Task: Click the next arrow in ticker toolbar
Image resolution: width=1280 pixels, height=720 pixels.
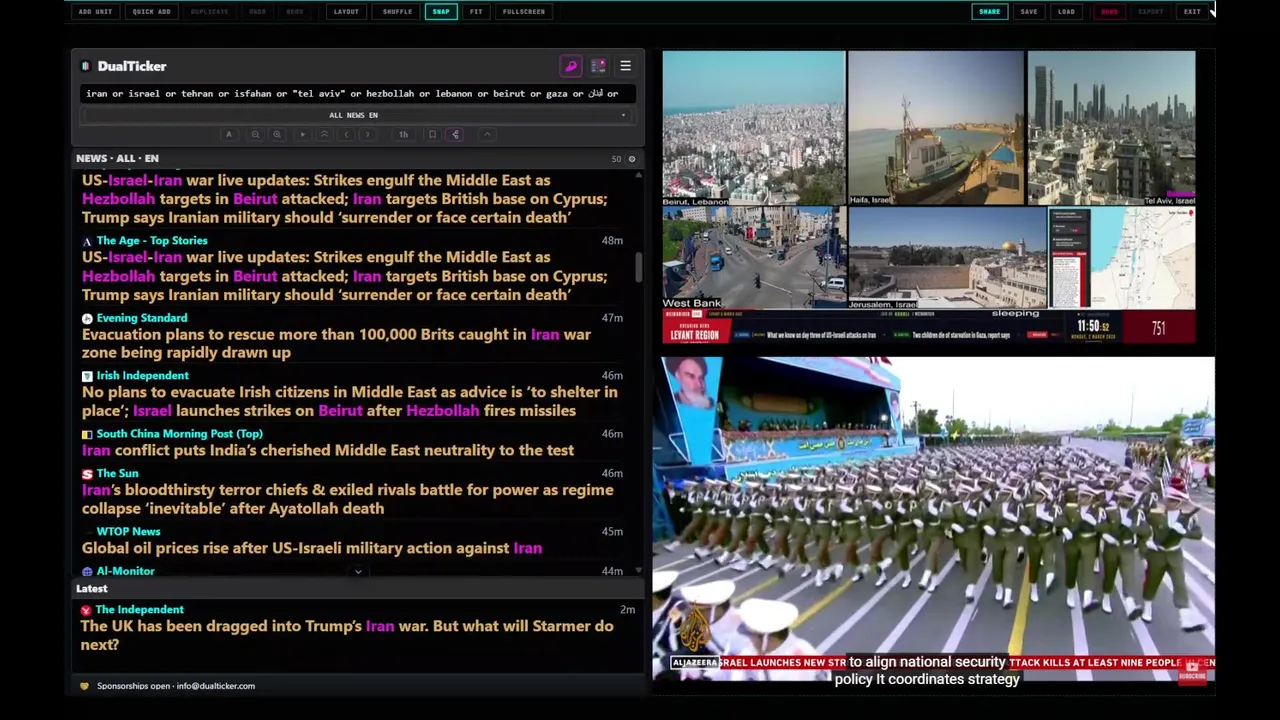Action: pos(367,134)
